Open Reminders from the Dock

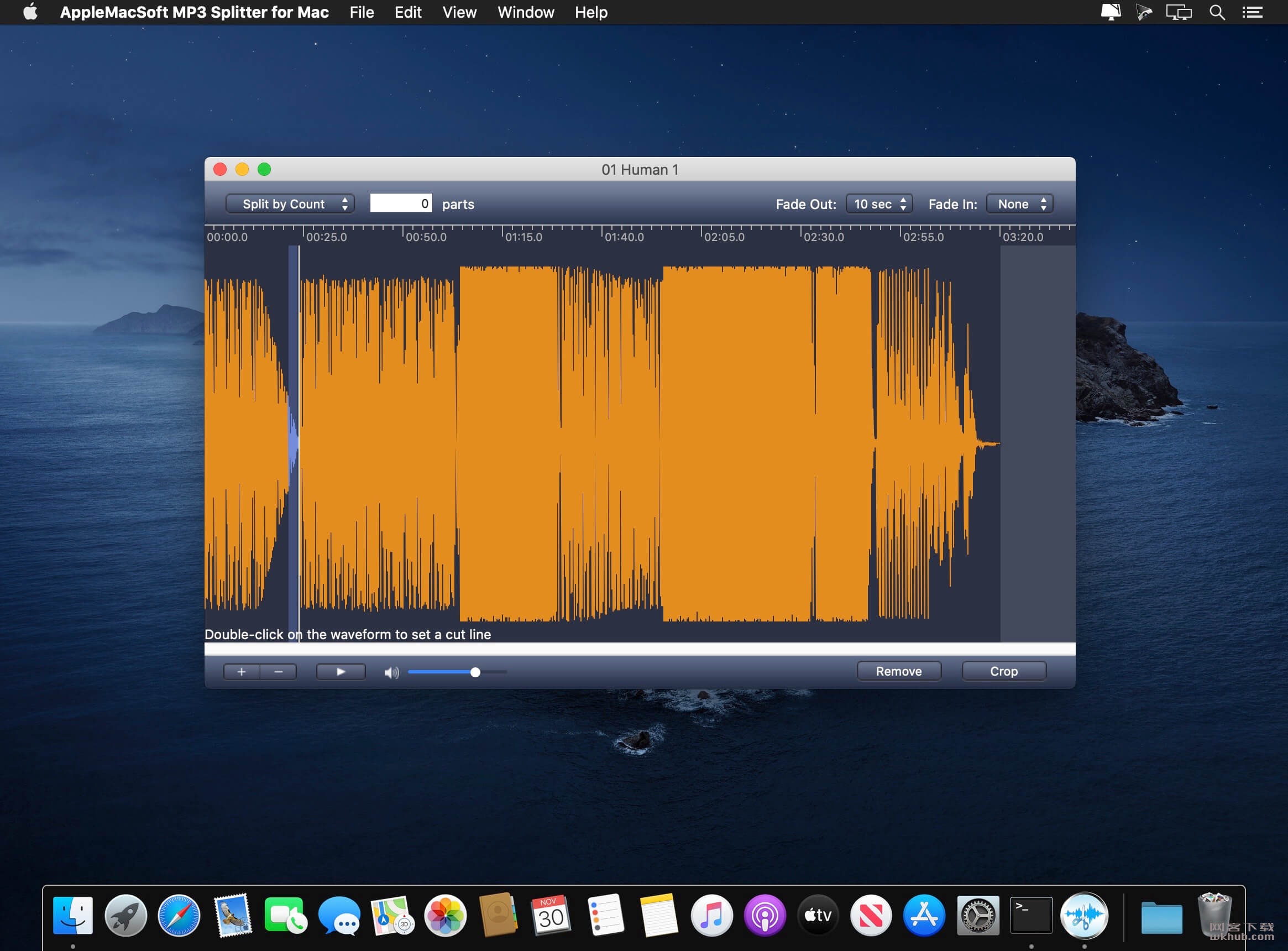pyautogui.click(x=605, y=915)
